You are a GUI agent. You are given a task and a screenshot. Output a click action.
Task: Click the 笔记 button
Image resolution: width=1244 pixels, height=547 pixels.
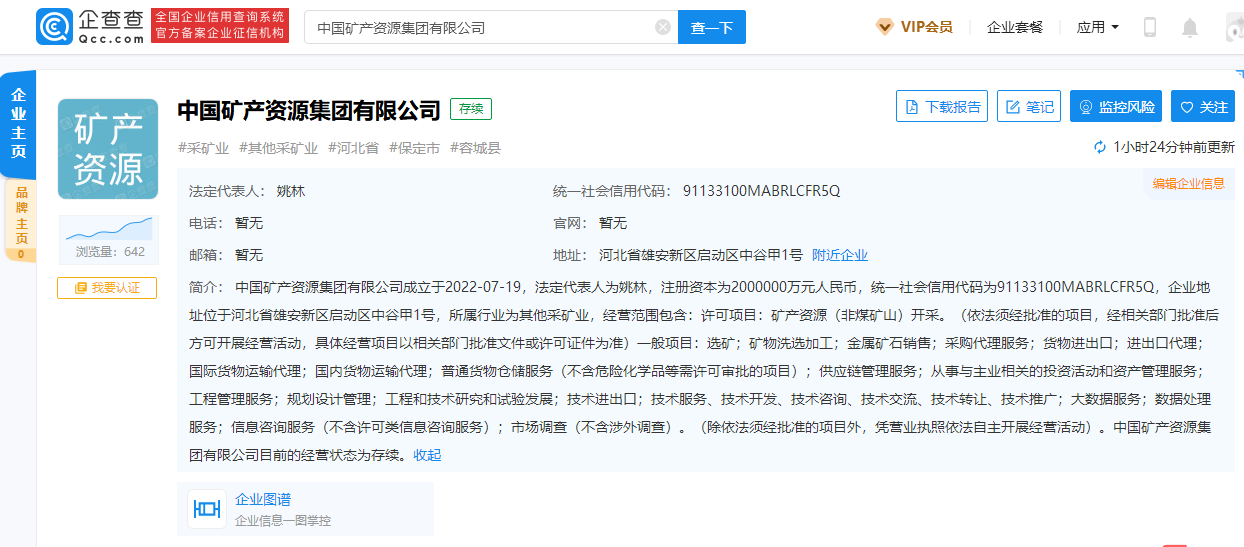coord(1029,107)
